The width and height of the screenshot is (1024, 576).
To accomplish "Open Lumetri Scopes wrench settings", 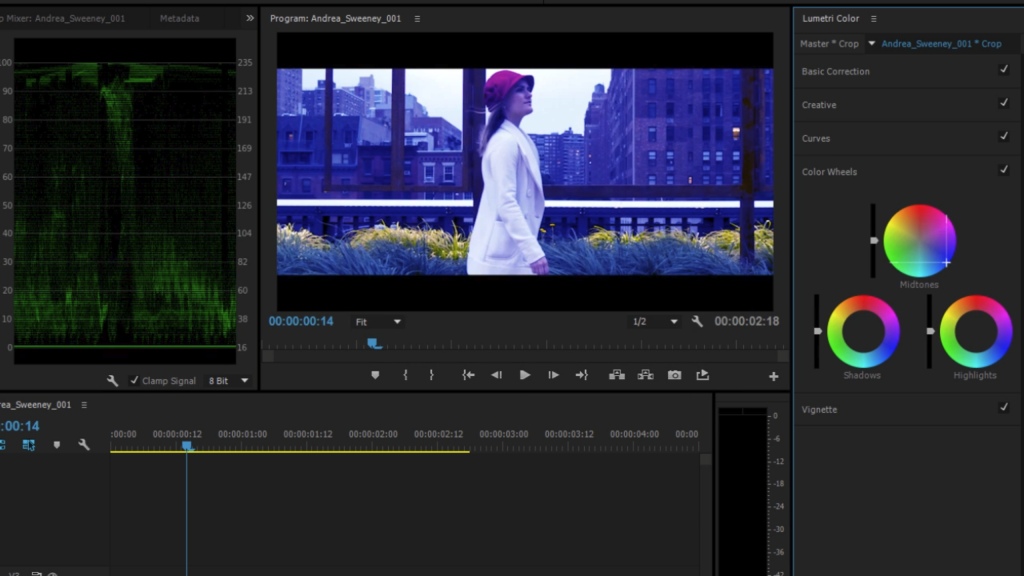I will tap(113, 381).
